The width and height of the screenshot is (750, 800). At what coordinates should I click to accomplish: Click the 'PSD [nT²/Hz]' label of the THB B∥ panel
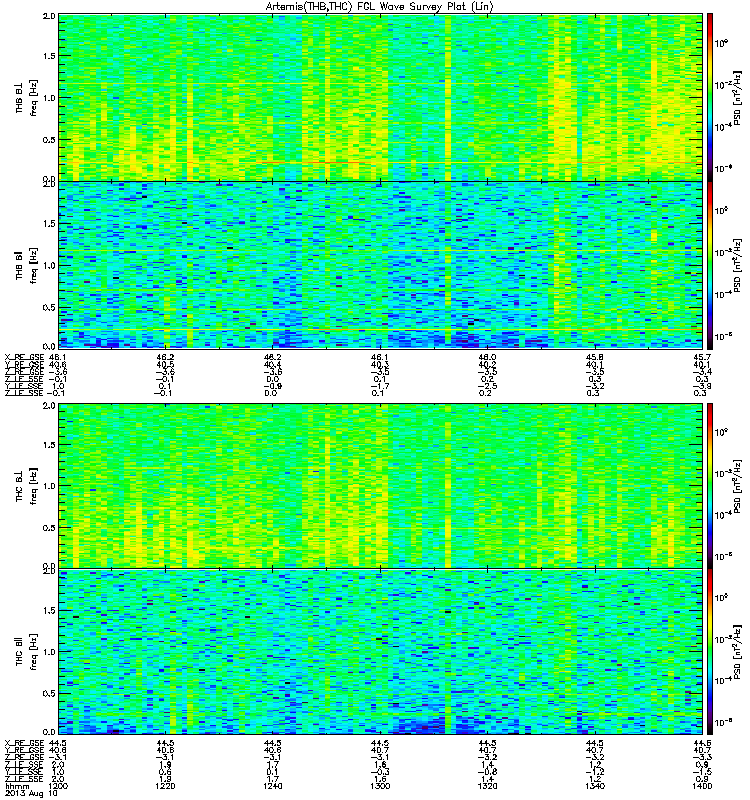(x=737, y=265)
